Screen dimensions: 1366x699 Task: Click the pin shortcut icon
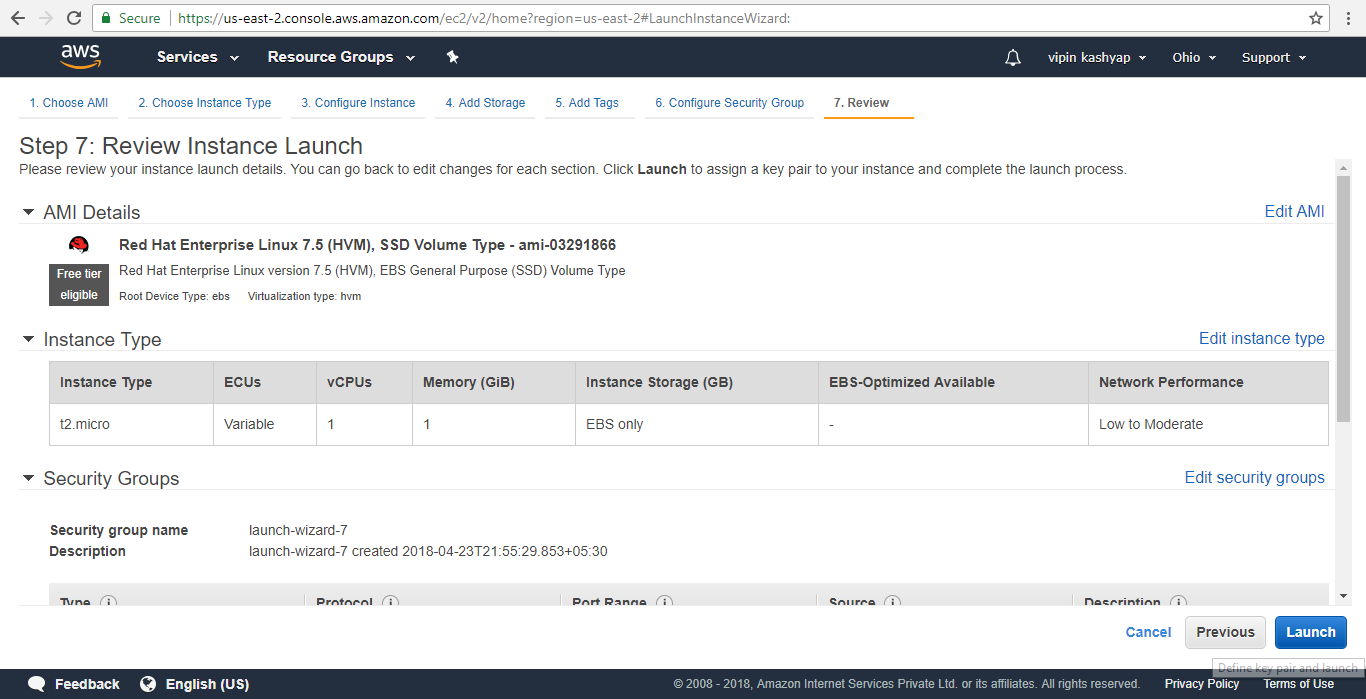pyautogui.click(x=452, y=57)
